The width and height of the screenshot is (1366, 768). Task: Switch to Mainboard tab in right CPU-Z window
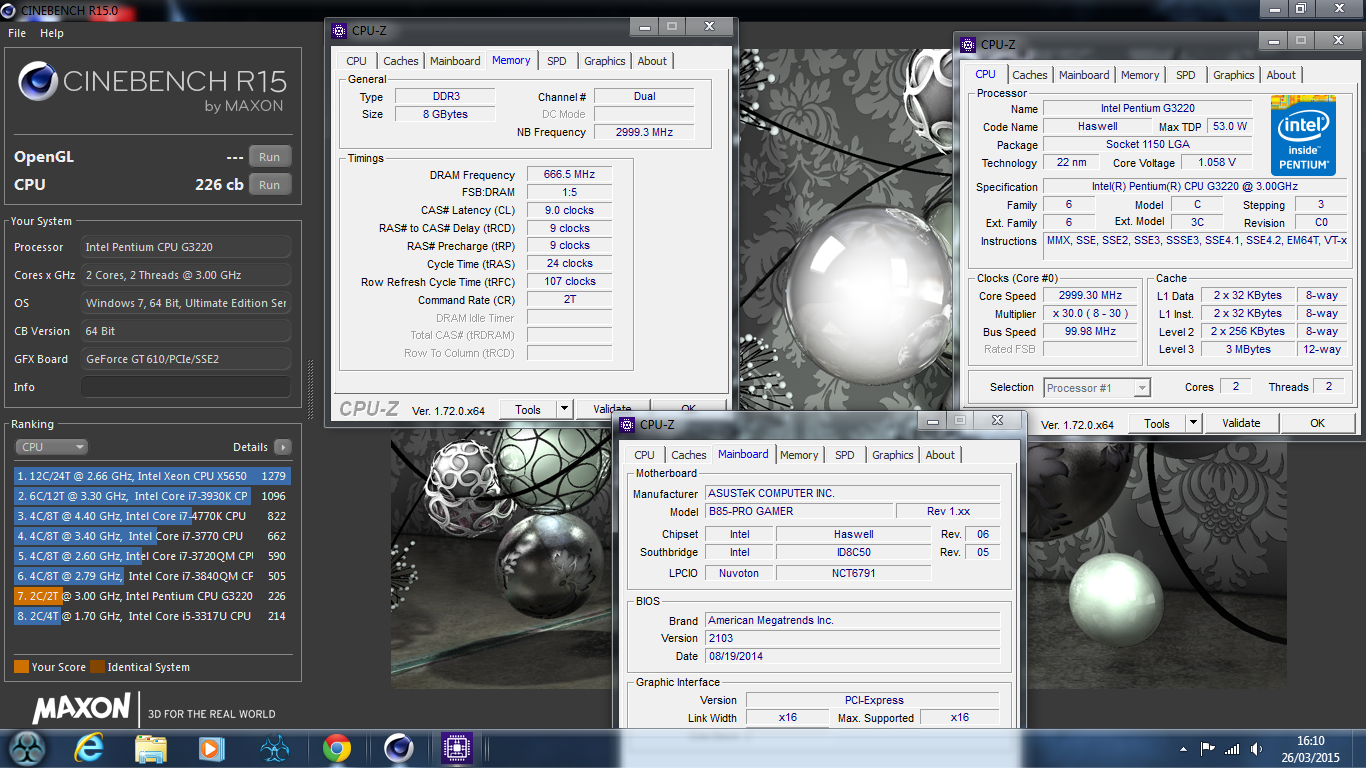pyautogui.click(x=1084, y=75)
